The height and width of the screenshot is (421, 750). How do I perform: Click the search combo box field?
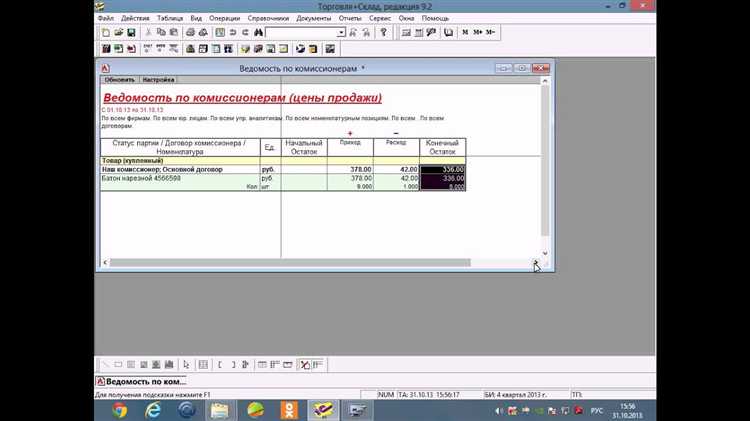point(301,33)
